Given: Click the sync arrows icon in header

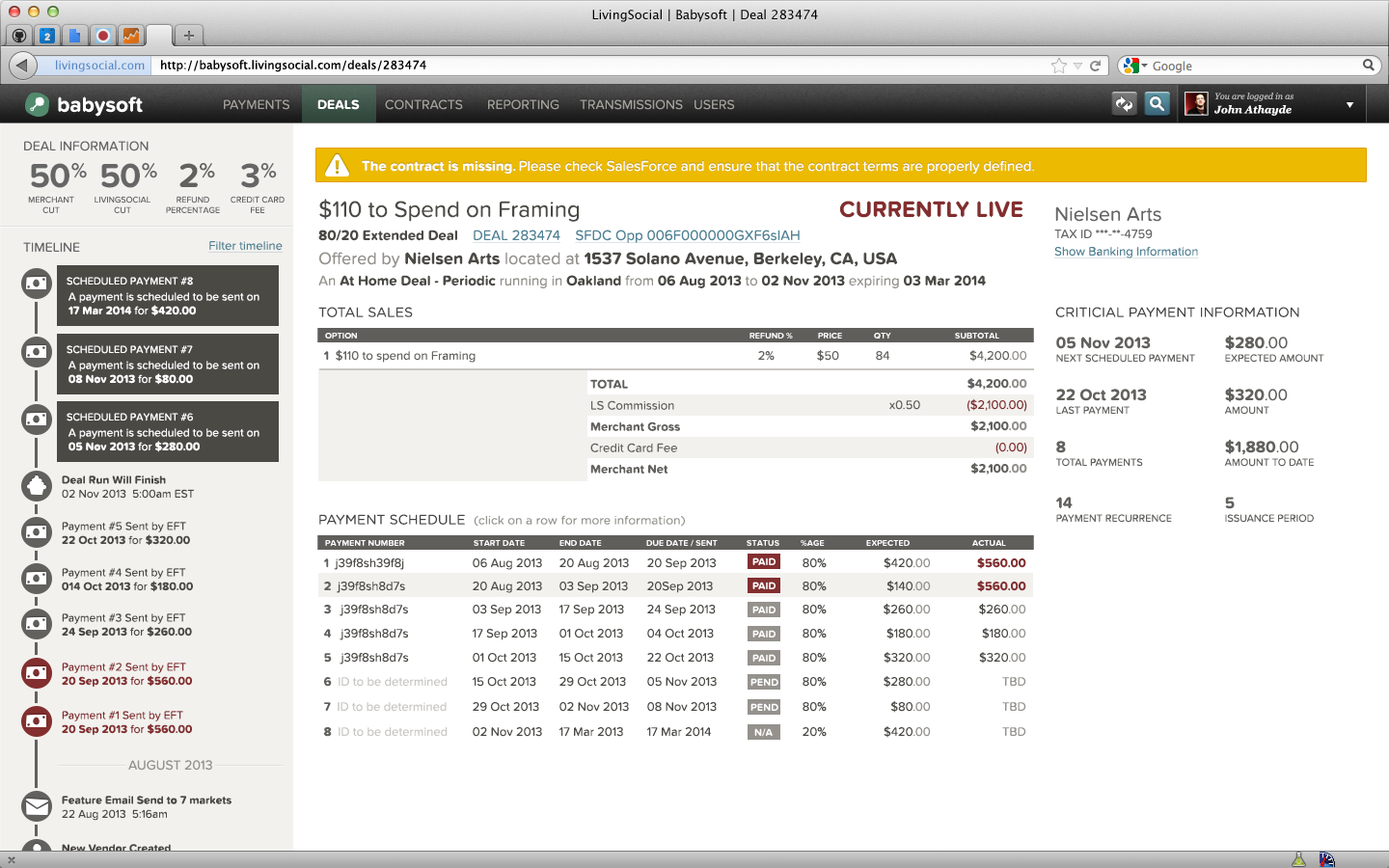Looking at the screenshot, I should pos(1125,104).
